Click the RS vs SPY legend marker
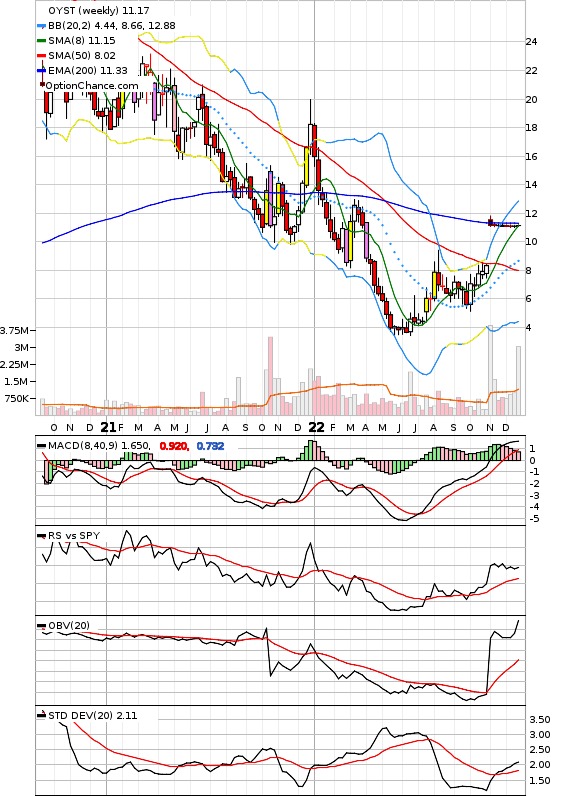The height and width of the screenshot is (796, 566). pos(42,536)
